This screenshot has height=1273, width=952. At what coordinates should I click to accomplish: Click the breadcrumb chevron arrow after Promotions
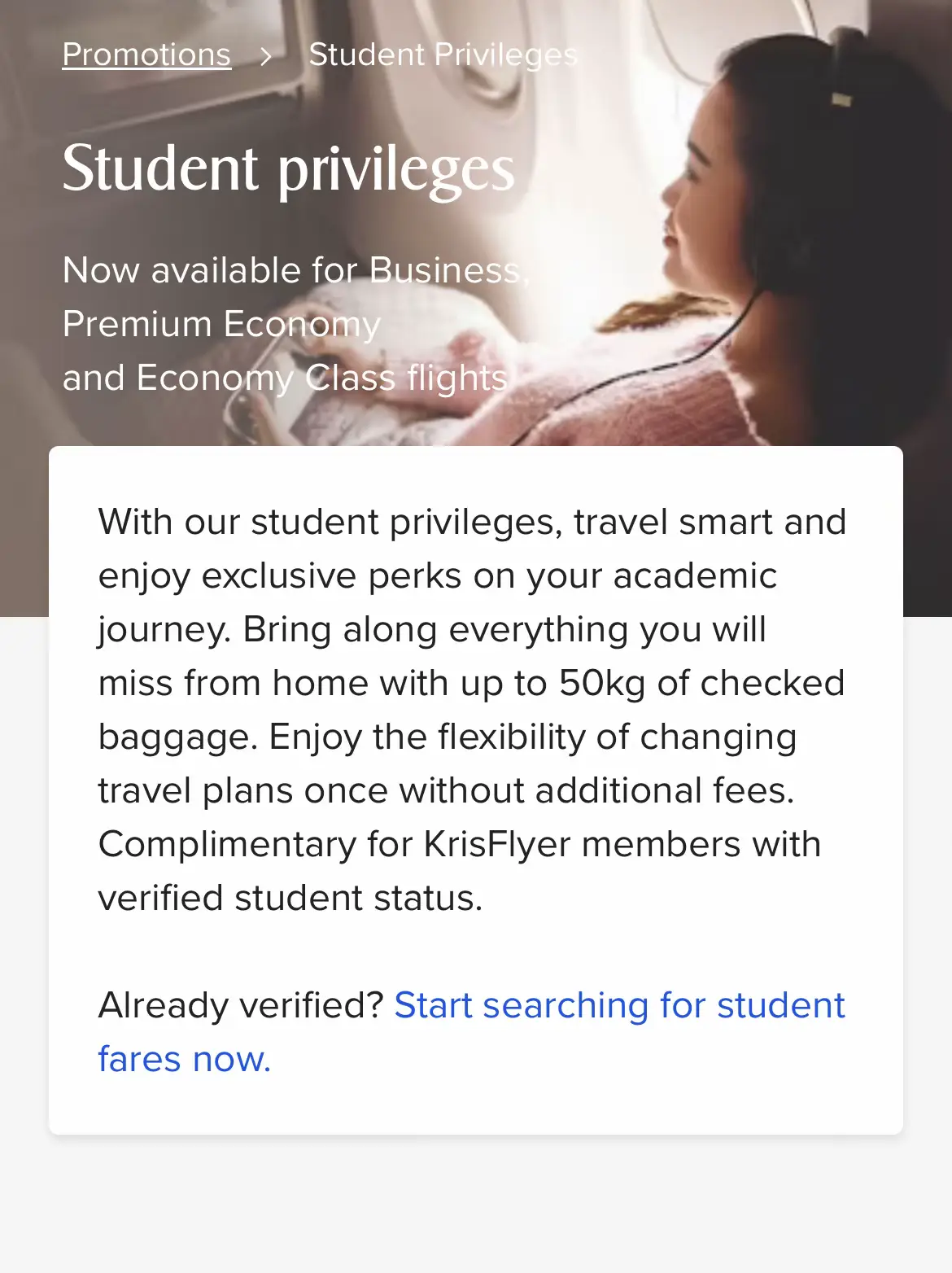266,56
